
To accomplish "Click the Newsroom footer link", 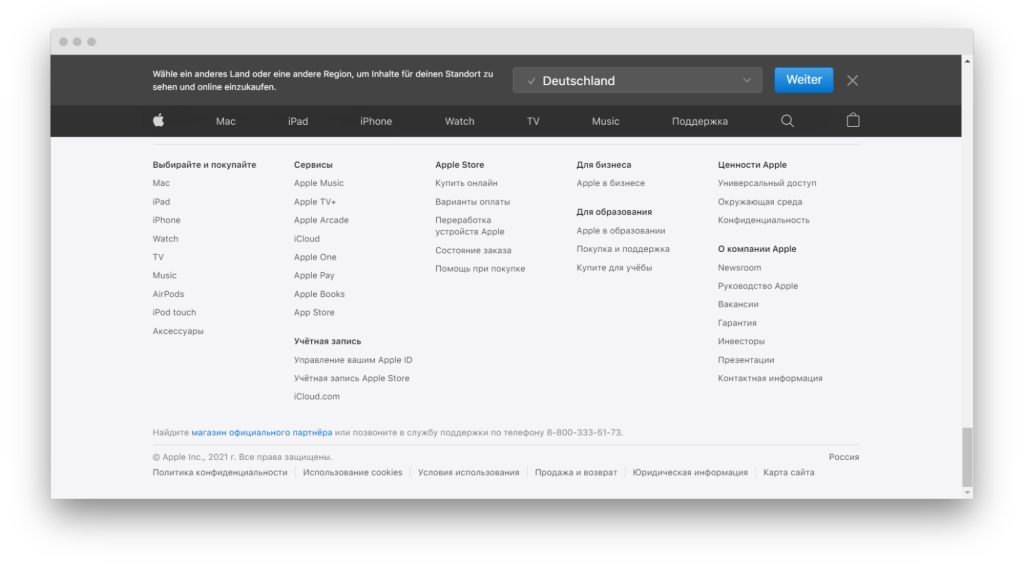I will click(x=739, y=268).
